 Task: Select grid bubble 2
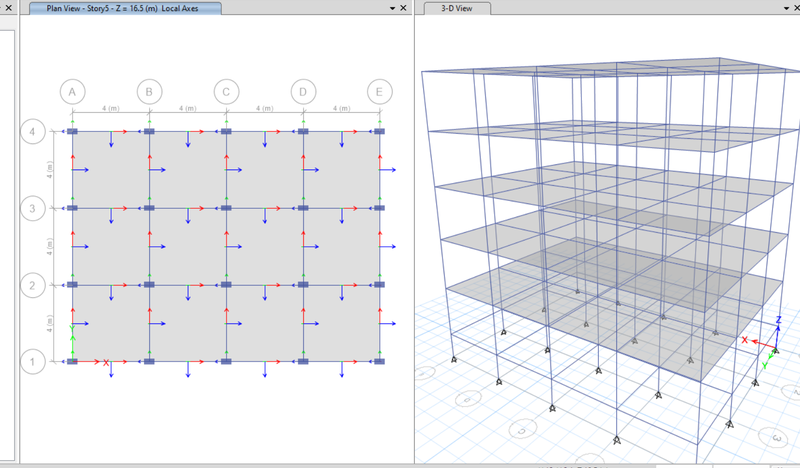tap(33, 285)
